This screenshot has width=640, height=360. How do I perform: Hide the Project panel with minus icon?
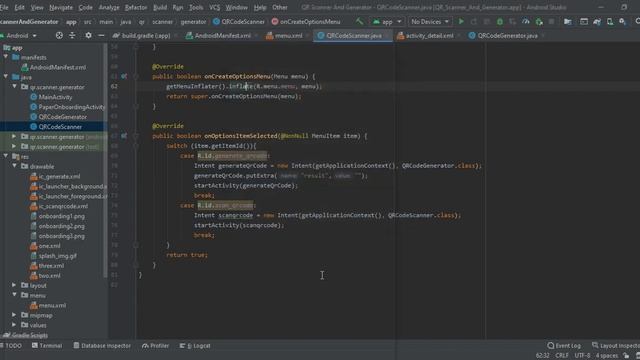(x=101, y=36)
